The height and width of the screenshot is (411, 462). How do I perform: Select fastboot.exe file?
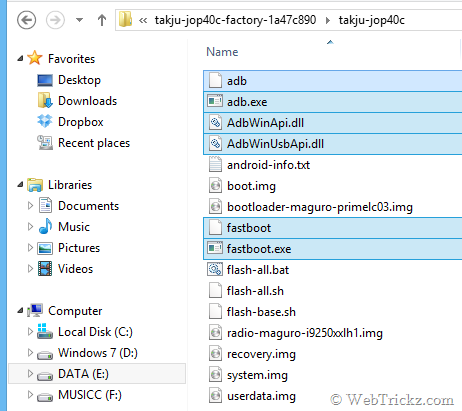point(333,249)
